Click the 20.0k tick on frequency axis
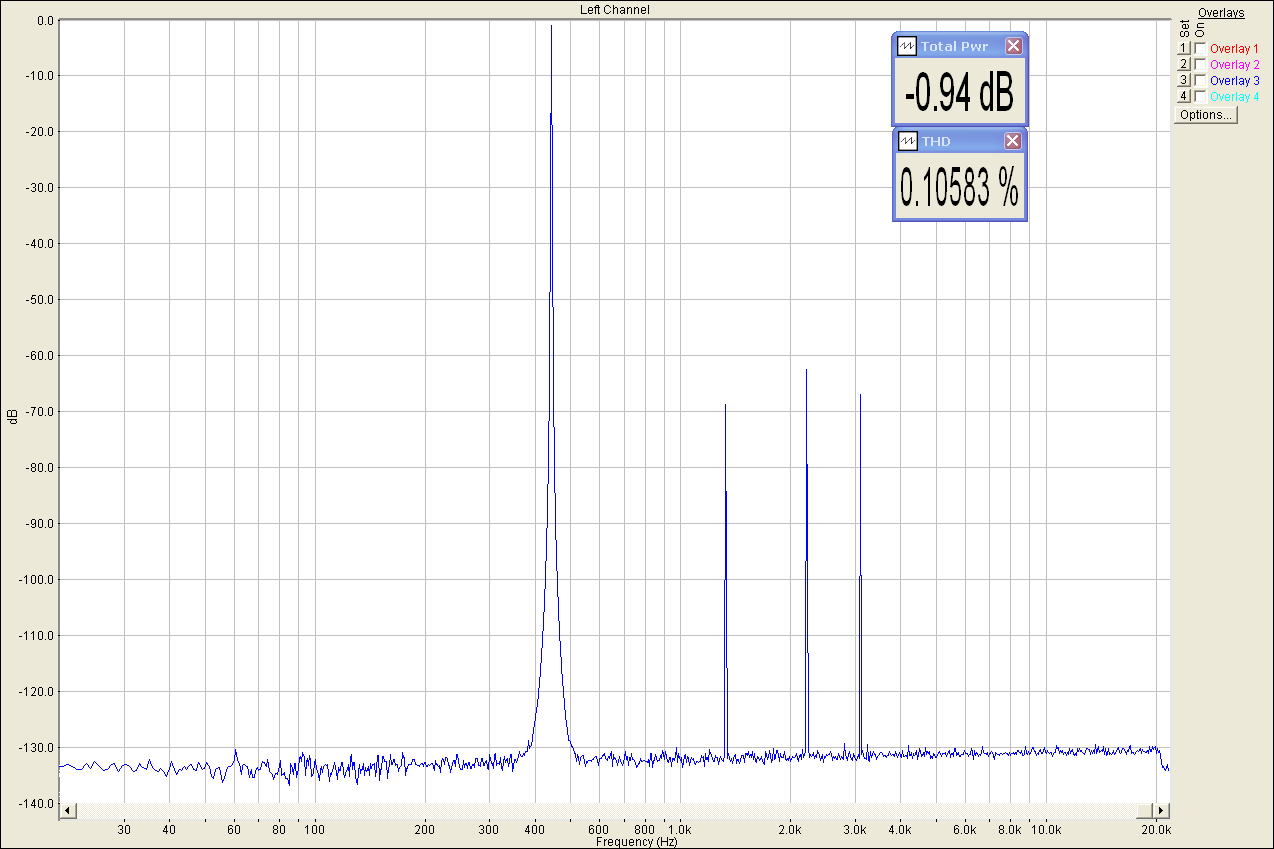Viewport: 1274px width, 849px height. click(1157, 829)
